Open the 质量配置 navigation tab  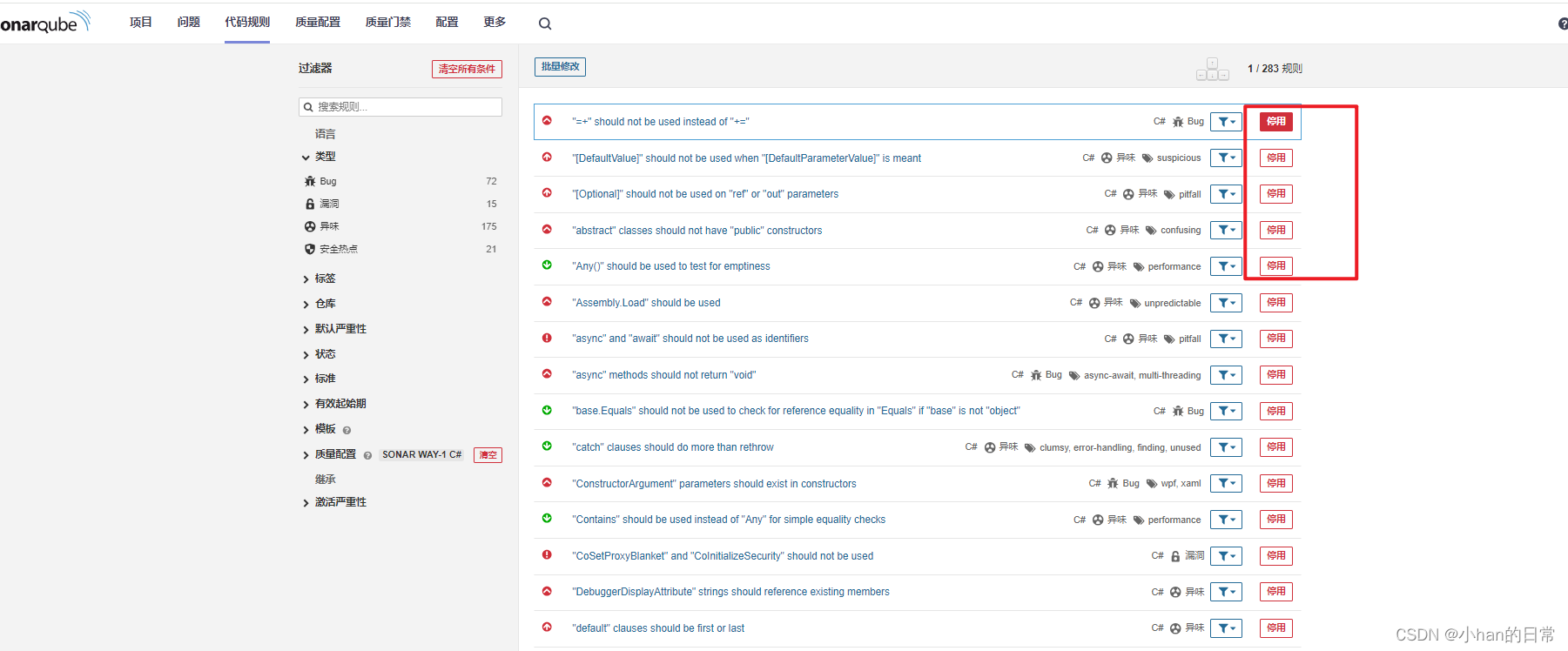coord(318,22)
